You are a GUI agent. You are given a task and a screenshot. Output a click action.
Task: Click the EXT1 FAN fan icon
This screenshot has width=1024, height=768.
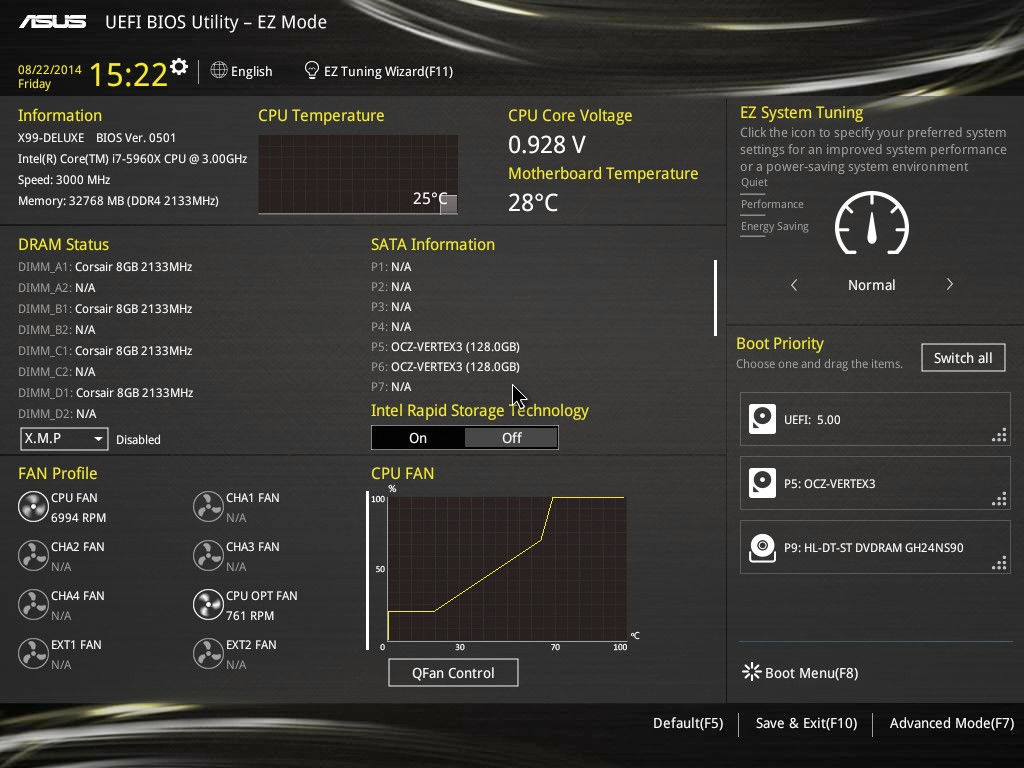coord(33,654)
